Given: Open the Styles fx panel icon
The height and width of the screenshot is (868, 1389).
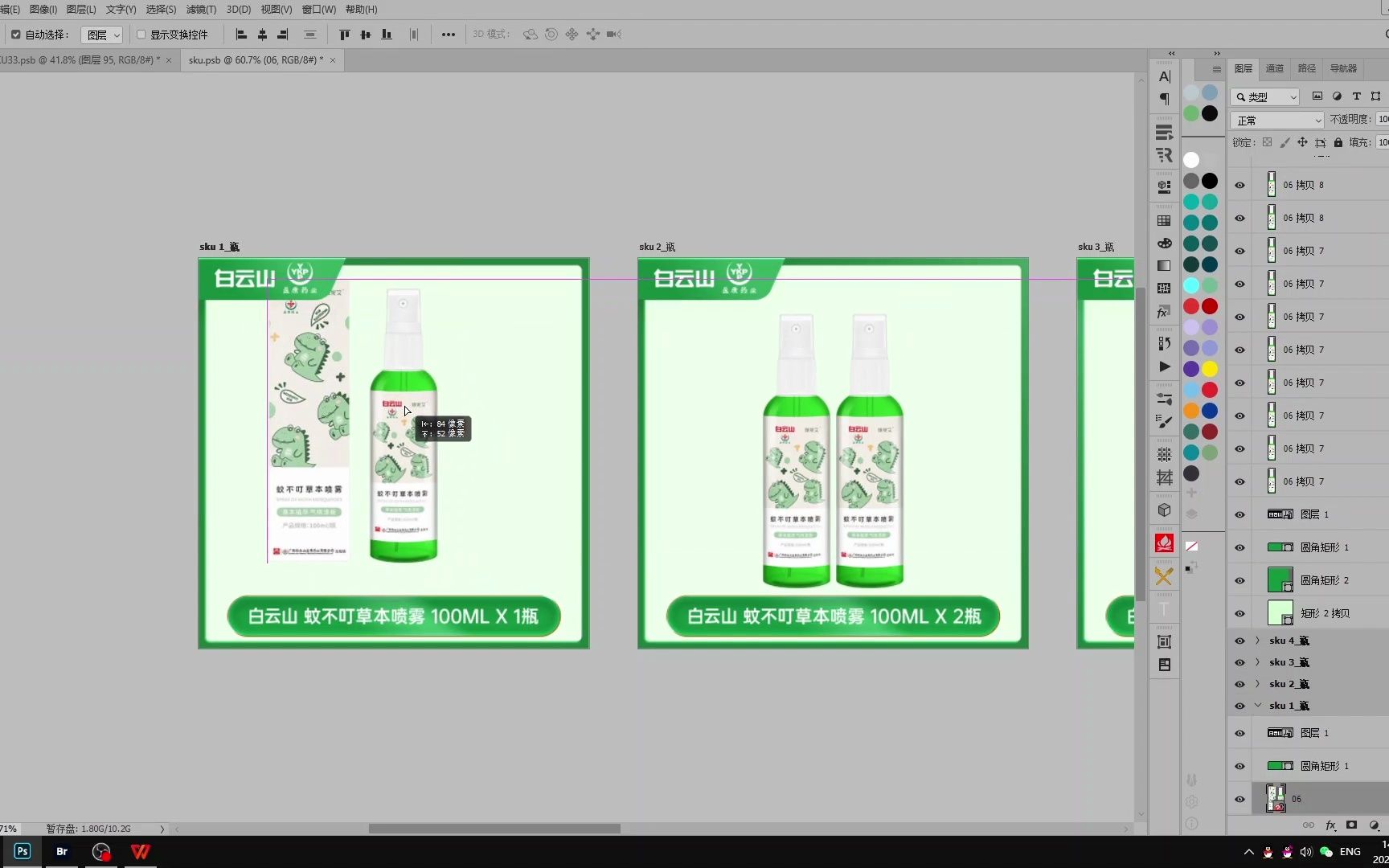Looking at the screenshot, I should pos(1164,313).
